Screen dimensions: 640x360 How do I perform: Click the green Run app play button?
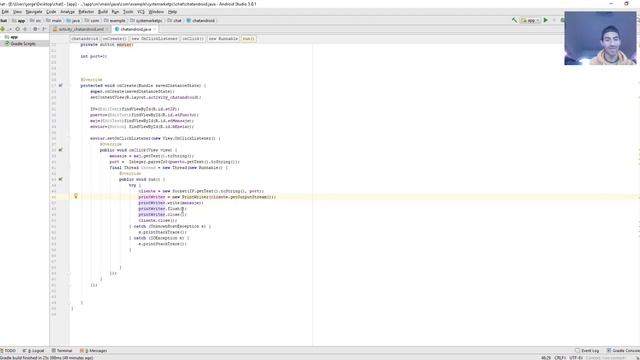(546, 20)
